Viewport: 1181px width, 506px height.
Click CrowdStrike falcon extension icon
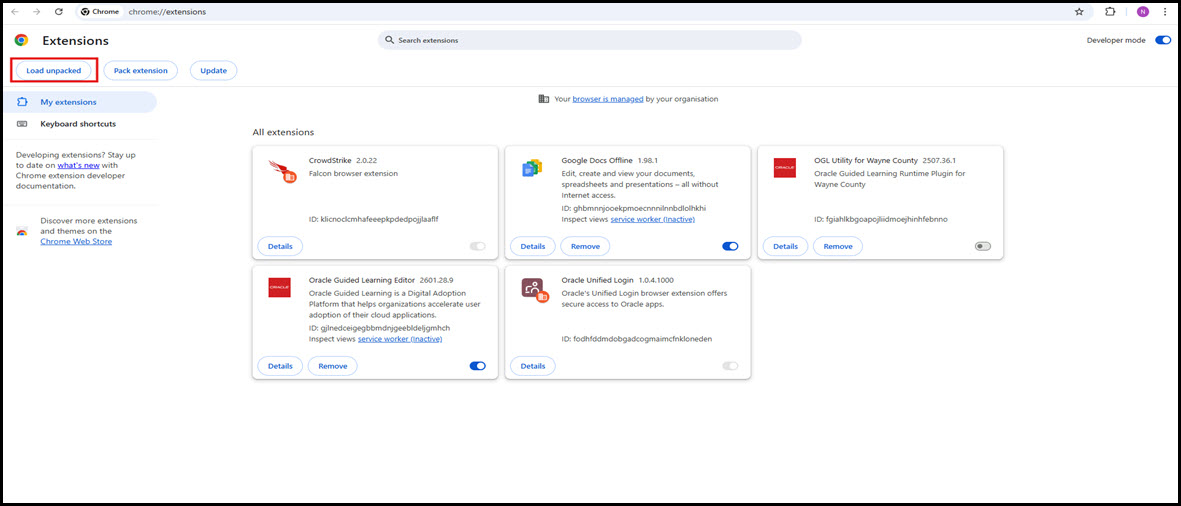[x=282, y=171]
